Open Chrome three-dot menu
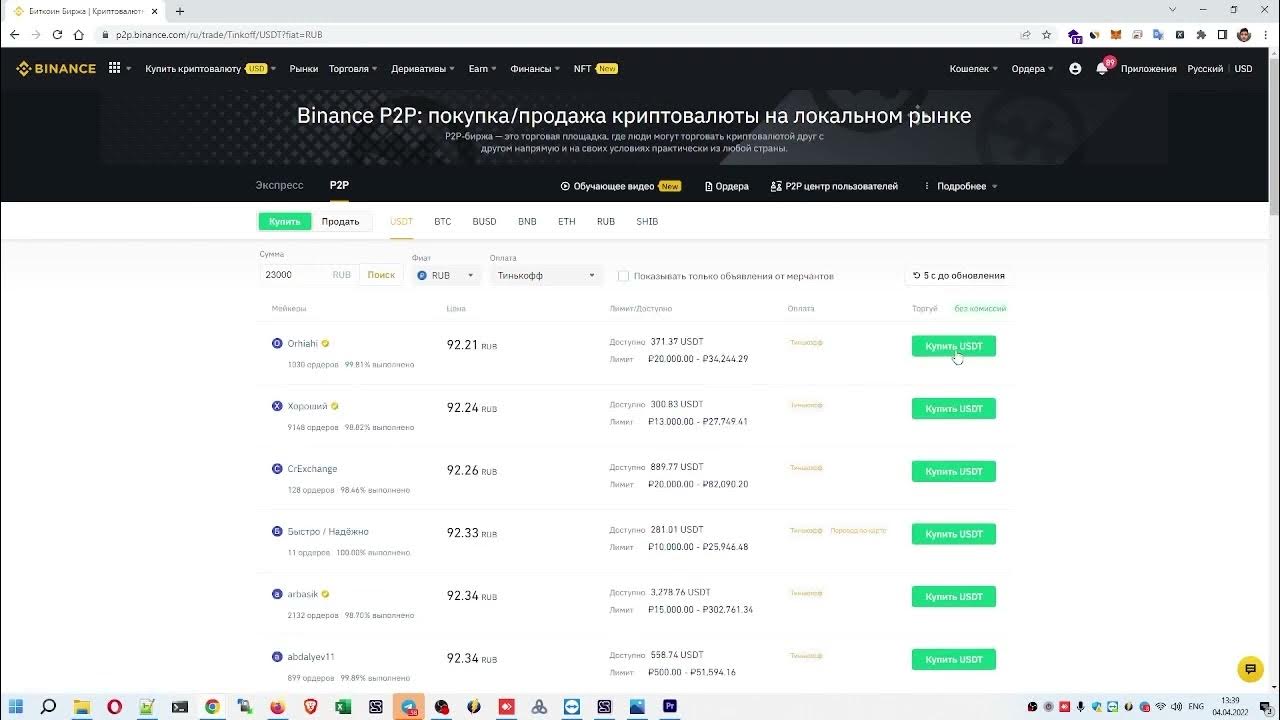 click(x=1264, y=34)
